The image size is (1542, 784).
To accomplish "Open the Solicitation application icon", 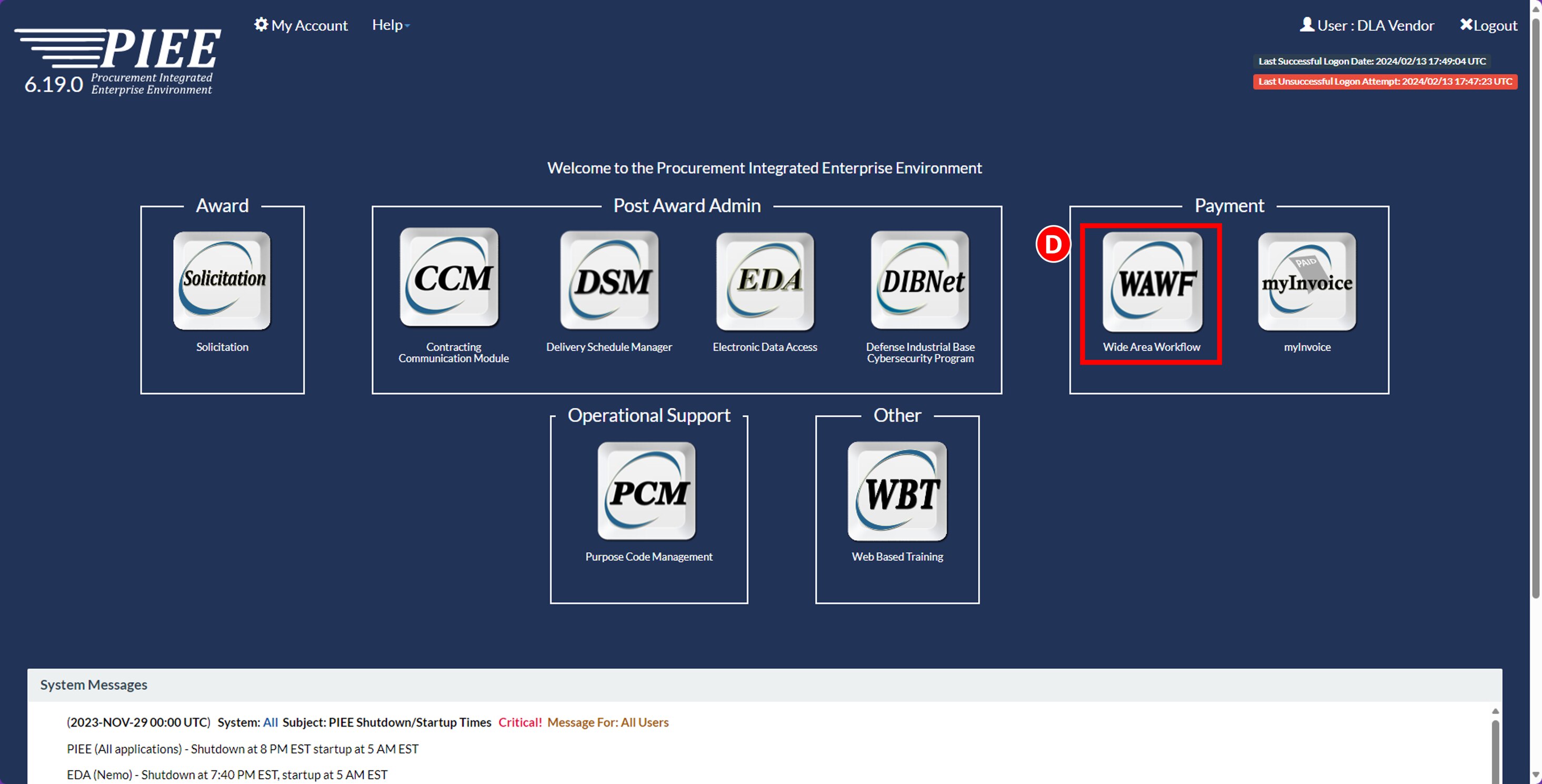I will 222,280.
